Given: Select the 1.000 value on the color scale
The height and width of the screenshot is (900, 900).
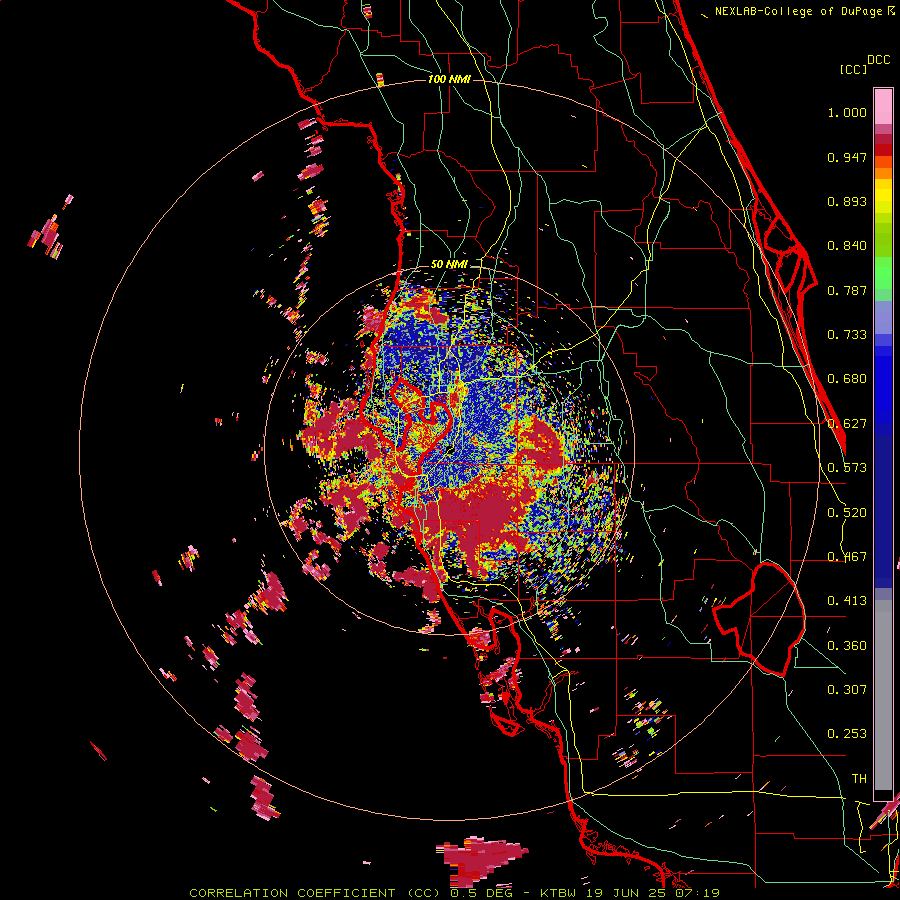Looking at the screenshot, I should [x=847, y=112].
